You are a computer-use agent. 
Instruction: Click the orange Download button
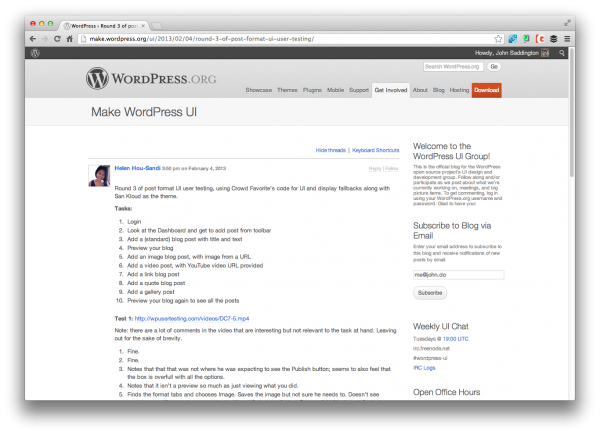487,90
